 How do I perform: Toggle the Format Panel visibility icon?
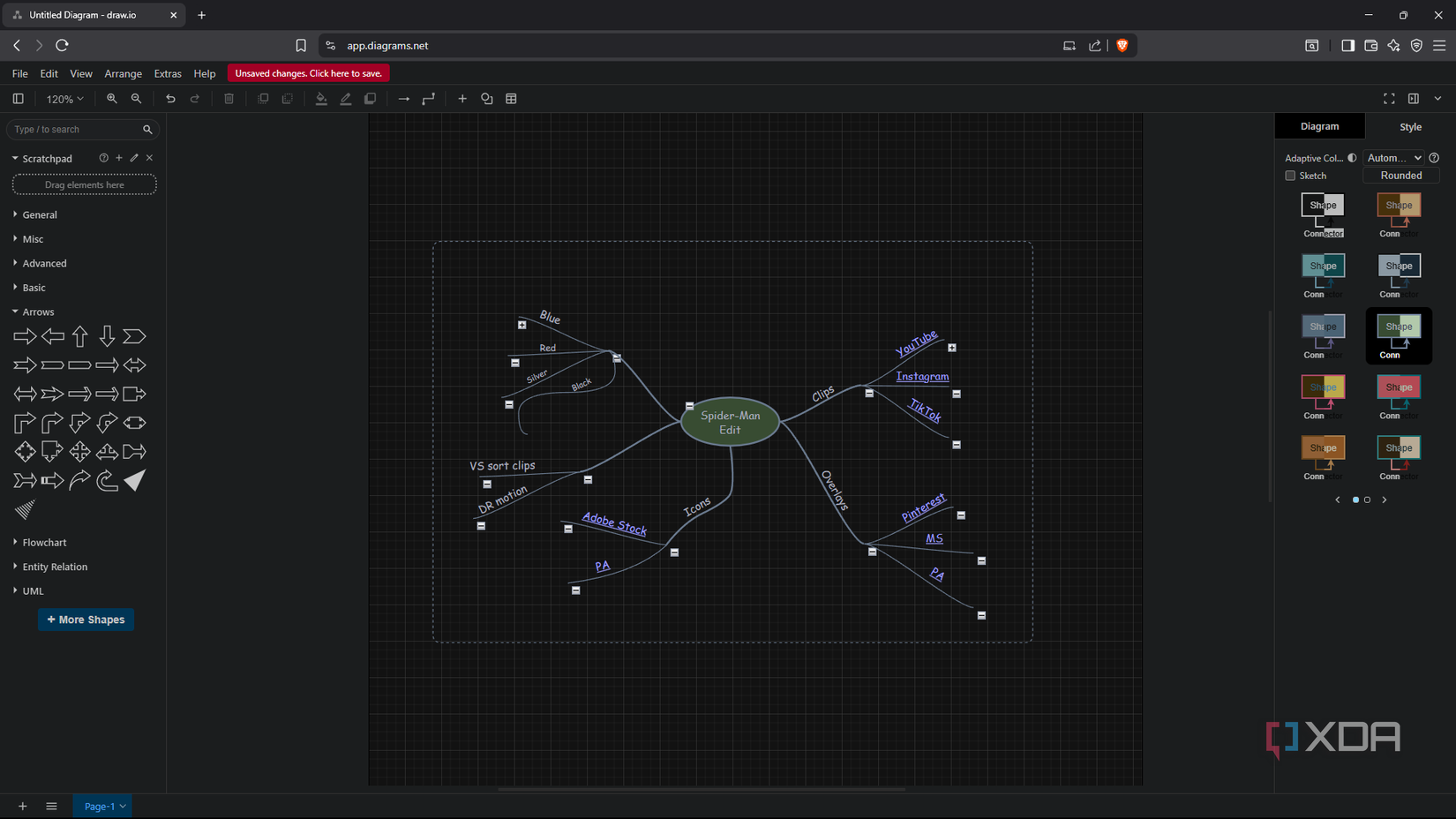pyautogui.click(x=1413, y=98)
